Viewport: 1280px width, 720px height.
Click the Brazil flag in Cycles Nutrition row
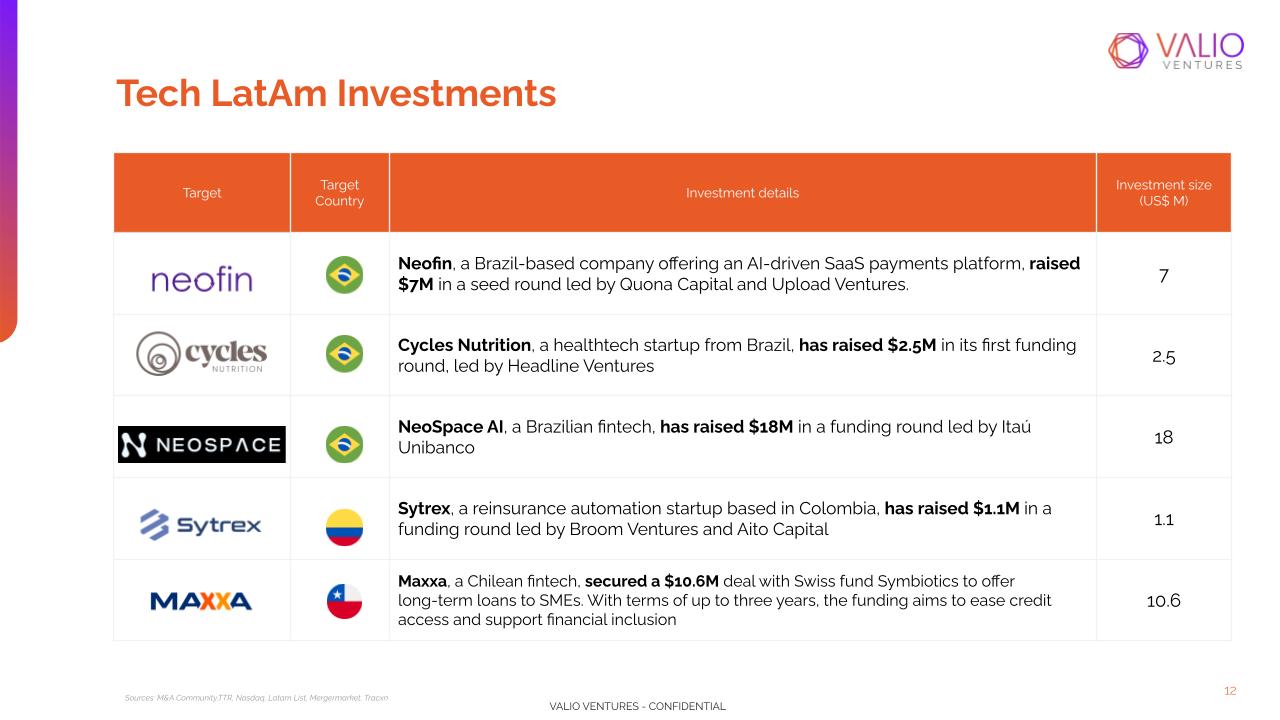click(x=344, y=354)
